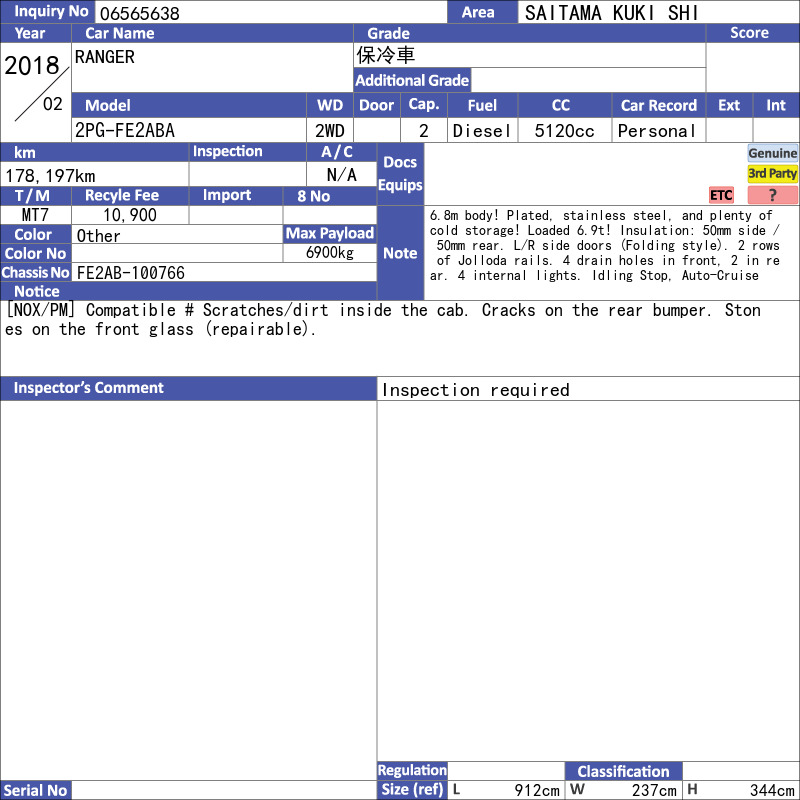Click the Japanese grade text cell
Viewport: 800px width, 800px height.
click(x=530, y=55)
